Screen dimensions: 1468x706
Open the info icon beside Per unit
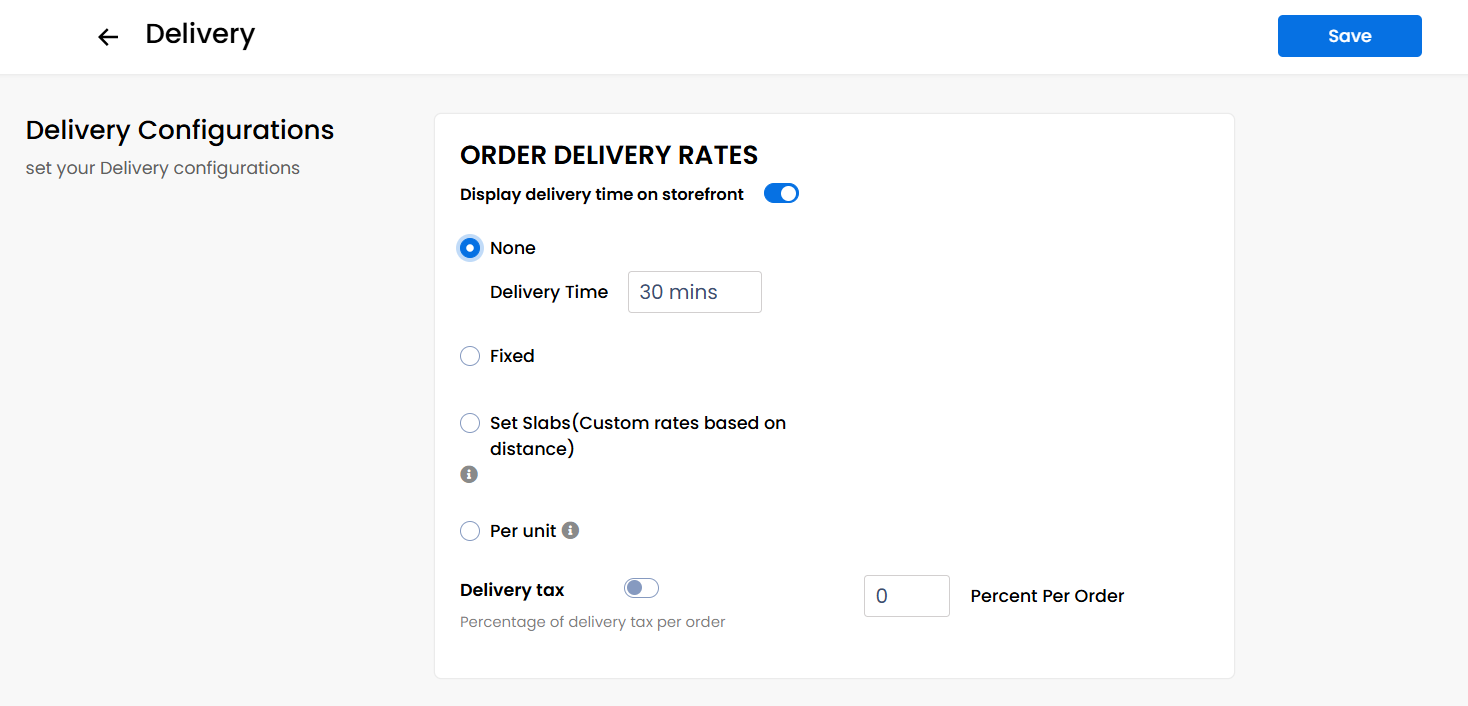[x=570, y=530]
